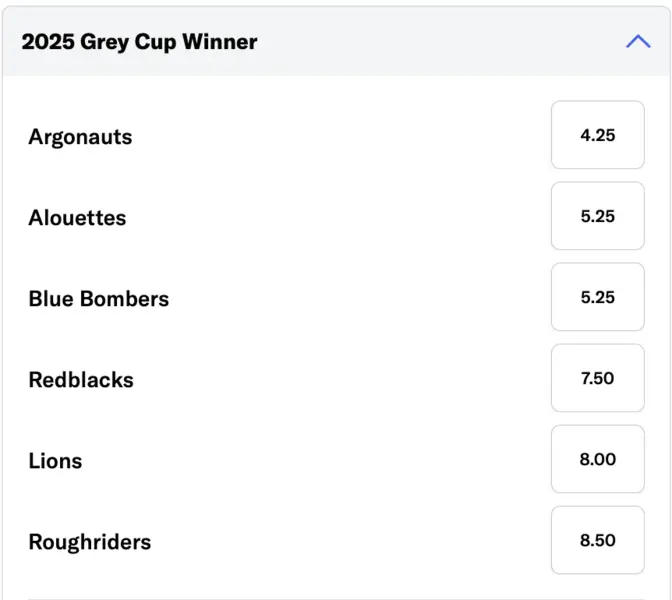Tap the 7.50 odds box

(x=597, y=378)
